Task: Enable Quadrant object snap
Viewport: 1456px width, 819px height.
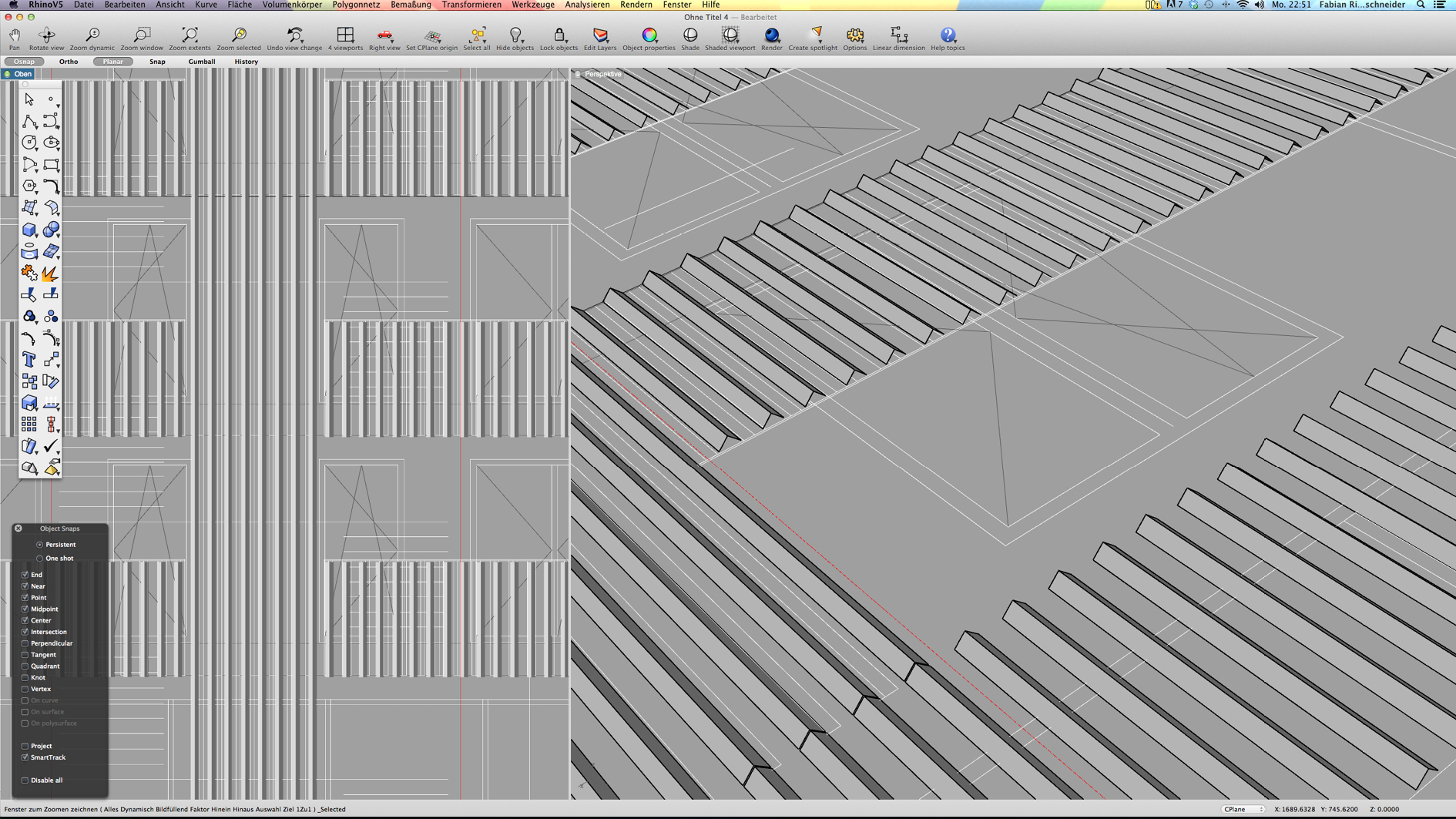Action: coord(25,666)
